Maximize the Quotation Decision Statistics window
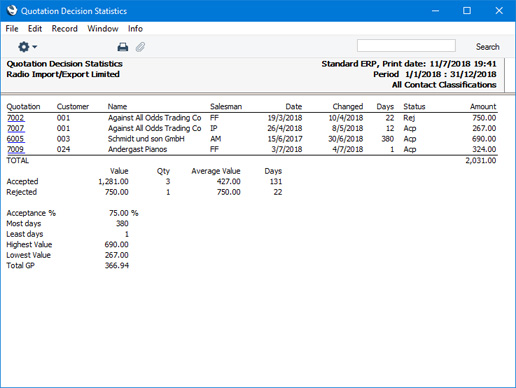The height and width of the screenshot is (388, 516). (467, 11)
